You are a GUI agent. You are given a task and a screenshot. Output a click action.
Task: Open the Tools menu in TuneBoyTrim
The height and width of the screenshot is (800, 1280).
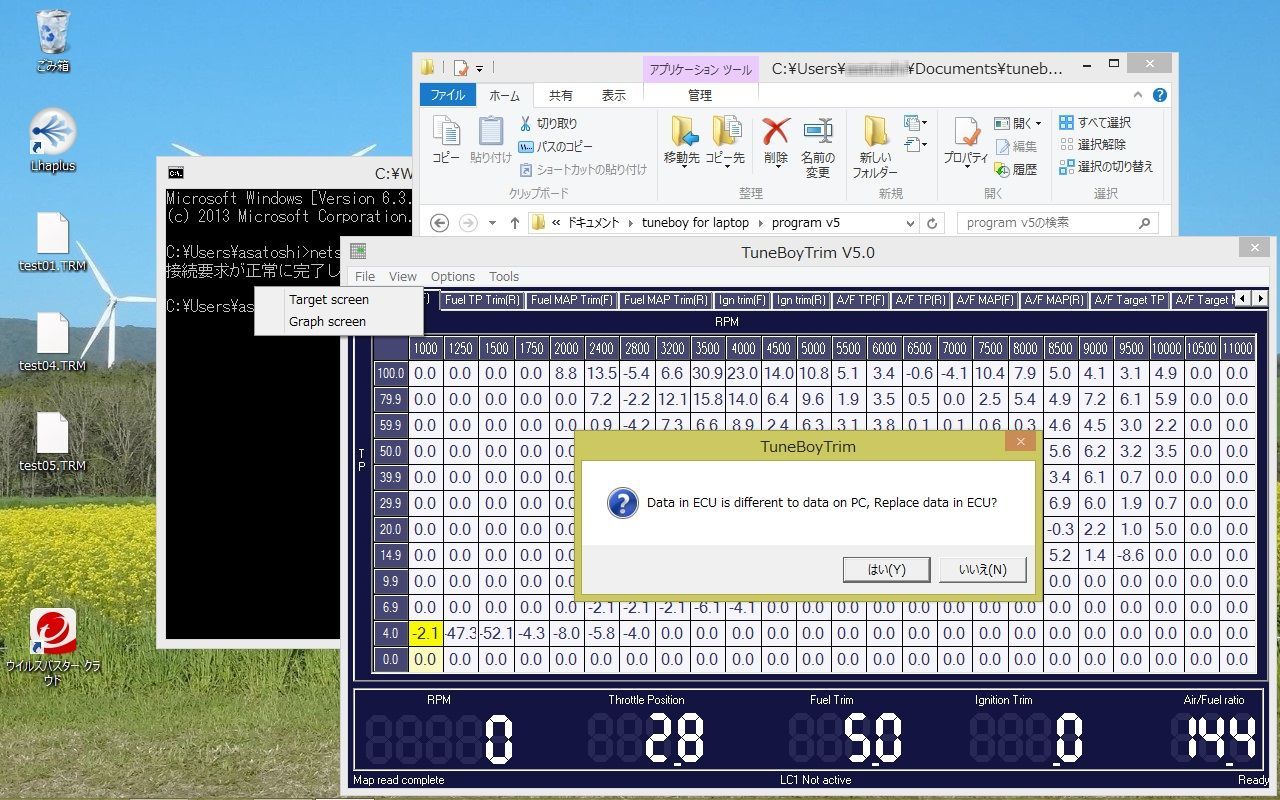click(x=504, y=277)
